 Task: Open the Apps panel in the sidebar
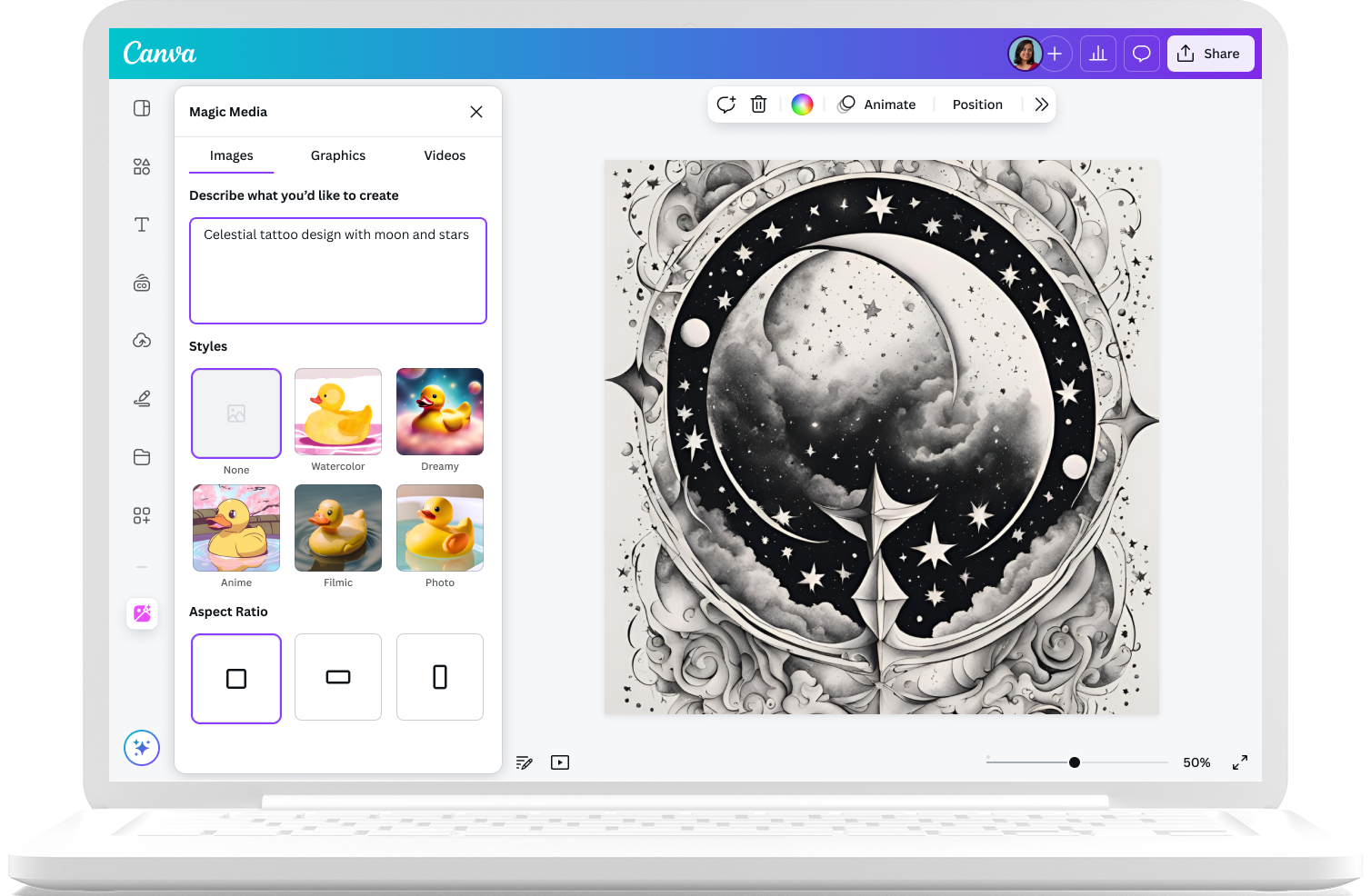(142, 515)
